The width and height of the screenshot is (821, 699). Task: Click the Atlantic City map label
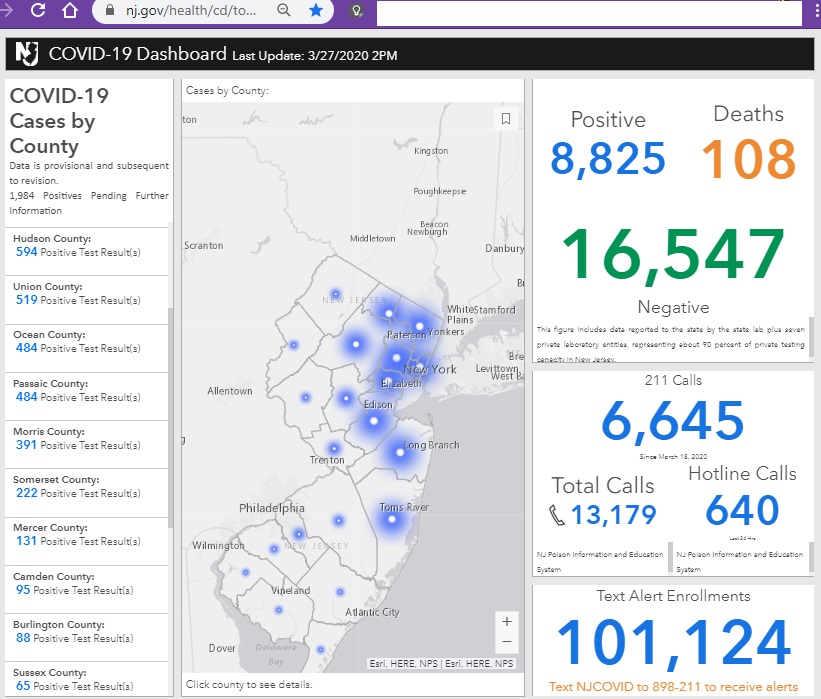coord(372,612)
